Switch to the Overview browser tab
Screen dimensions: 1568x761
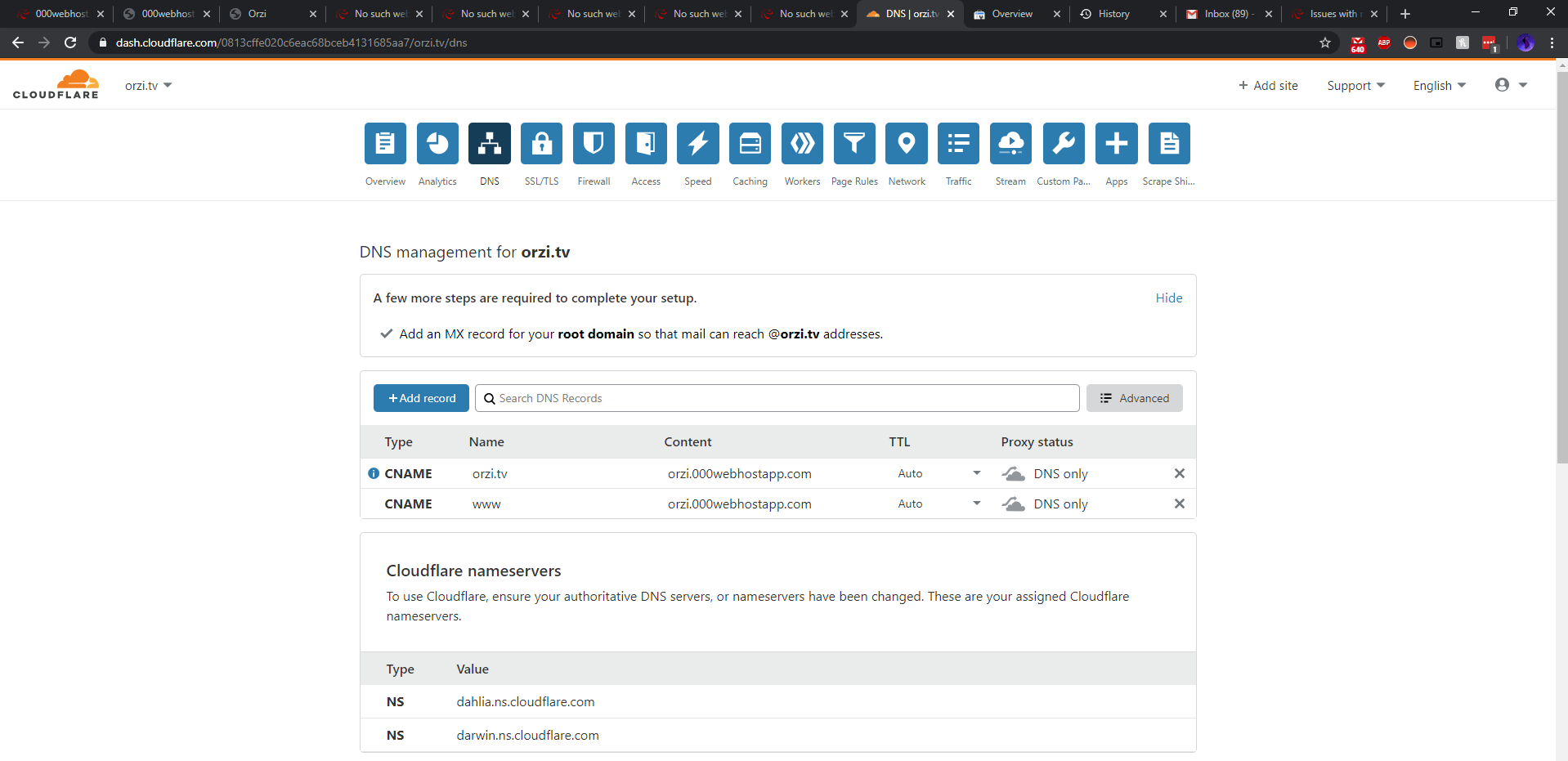[x=1016, y=14]
